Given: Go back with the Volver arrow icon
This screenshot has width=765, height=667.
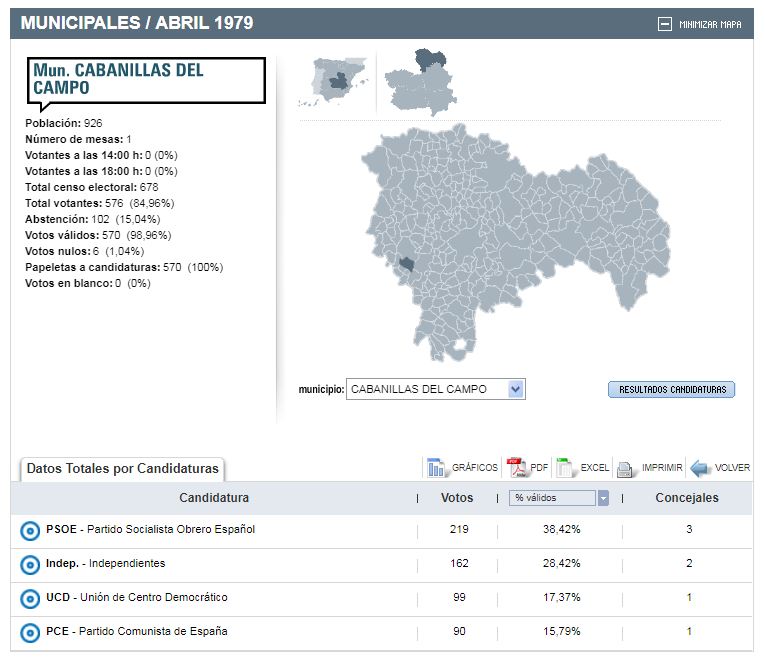Looking at the screenshot, I should (700, 468).
